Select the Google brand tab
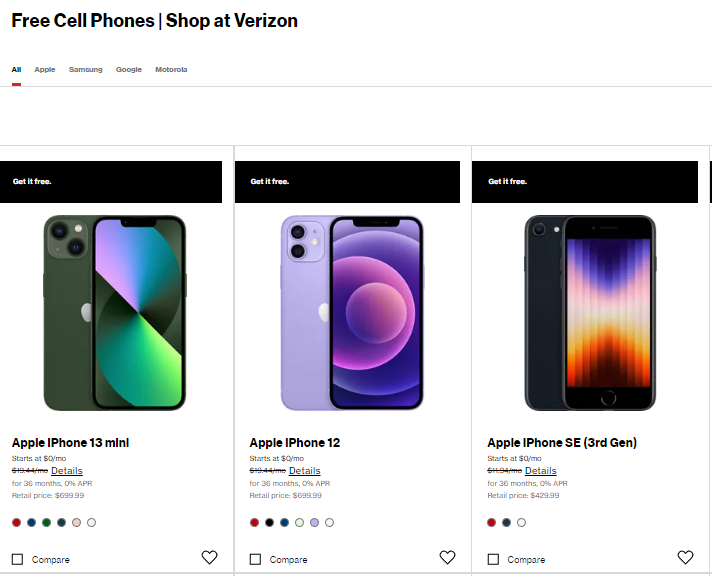The width and height of the screenshot is (712, 576). pyautogui.click(x=128, y=70)
